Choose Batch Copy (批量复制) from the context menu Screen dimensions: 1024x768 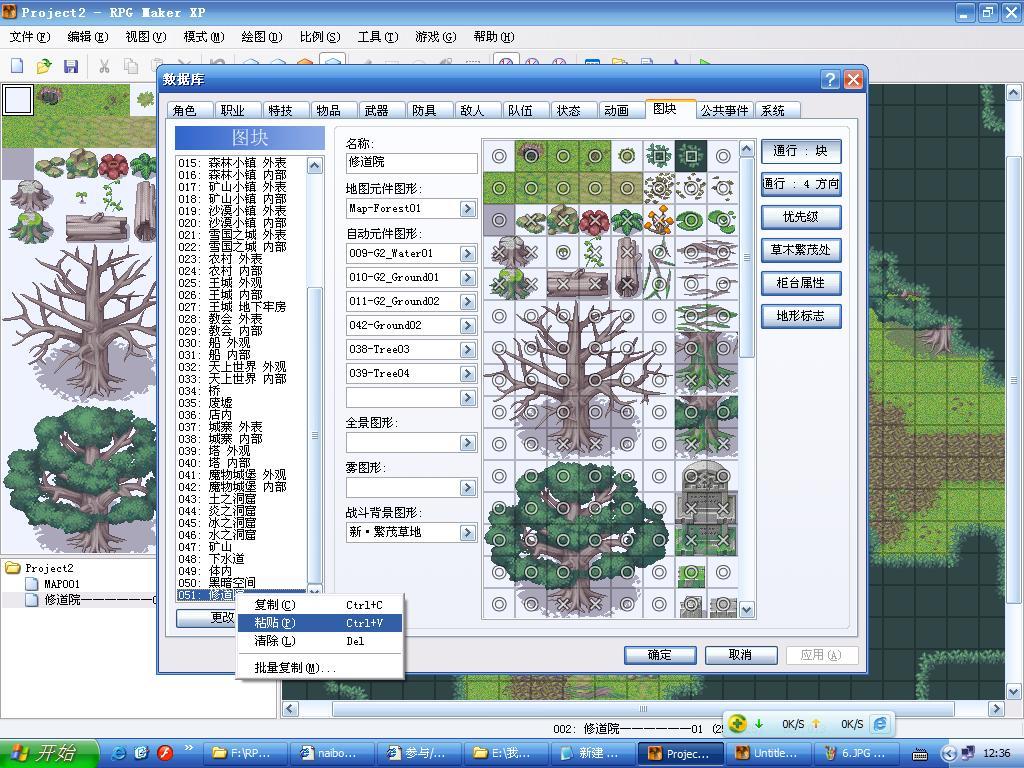pyautogui.click(x=319, y=667)
